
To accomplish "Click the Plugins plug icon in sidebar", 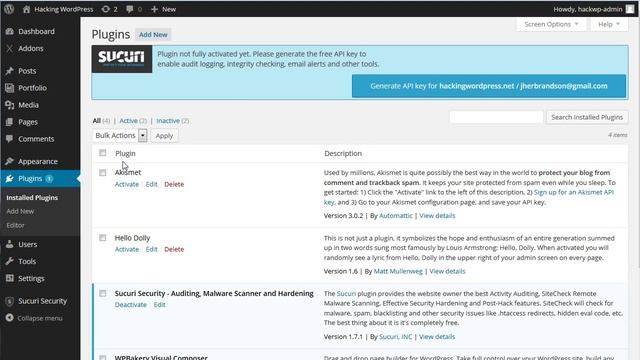I will click(x=9, y=178).
